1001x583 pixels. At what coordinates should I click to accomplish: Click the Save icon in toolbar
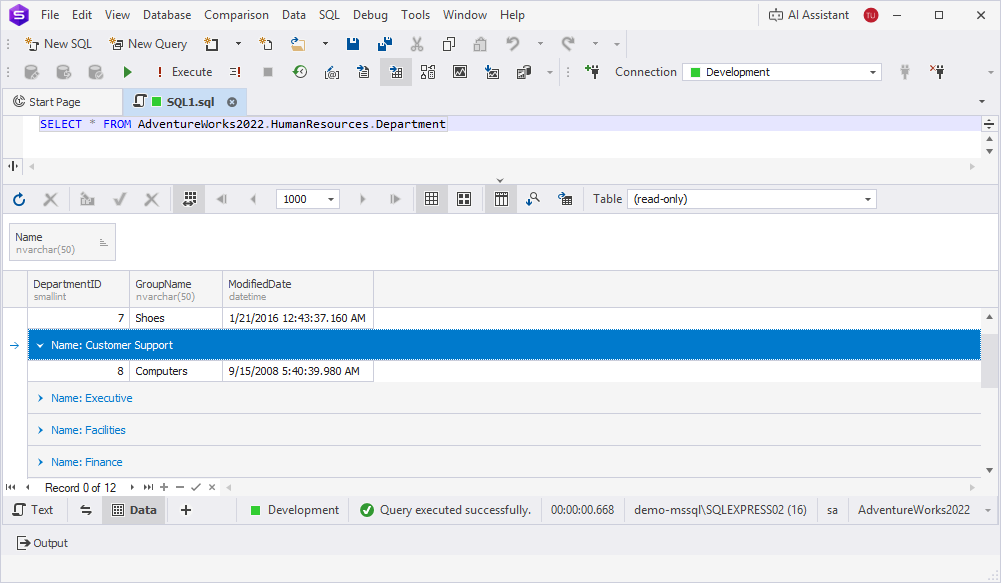353,44
